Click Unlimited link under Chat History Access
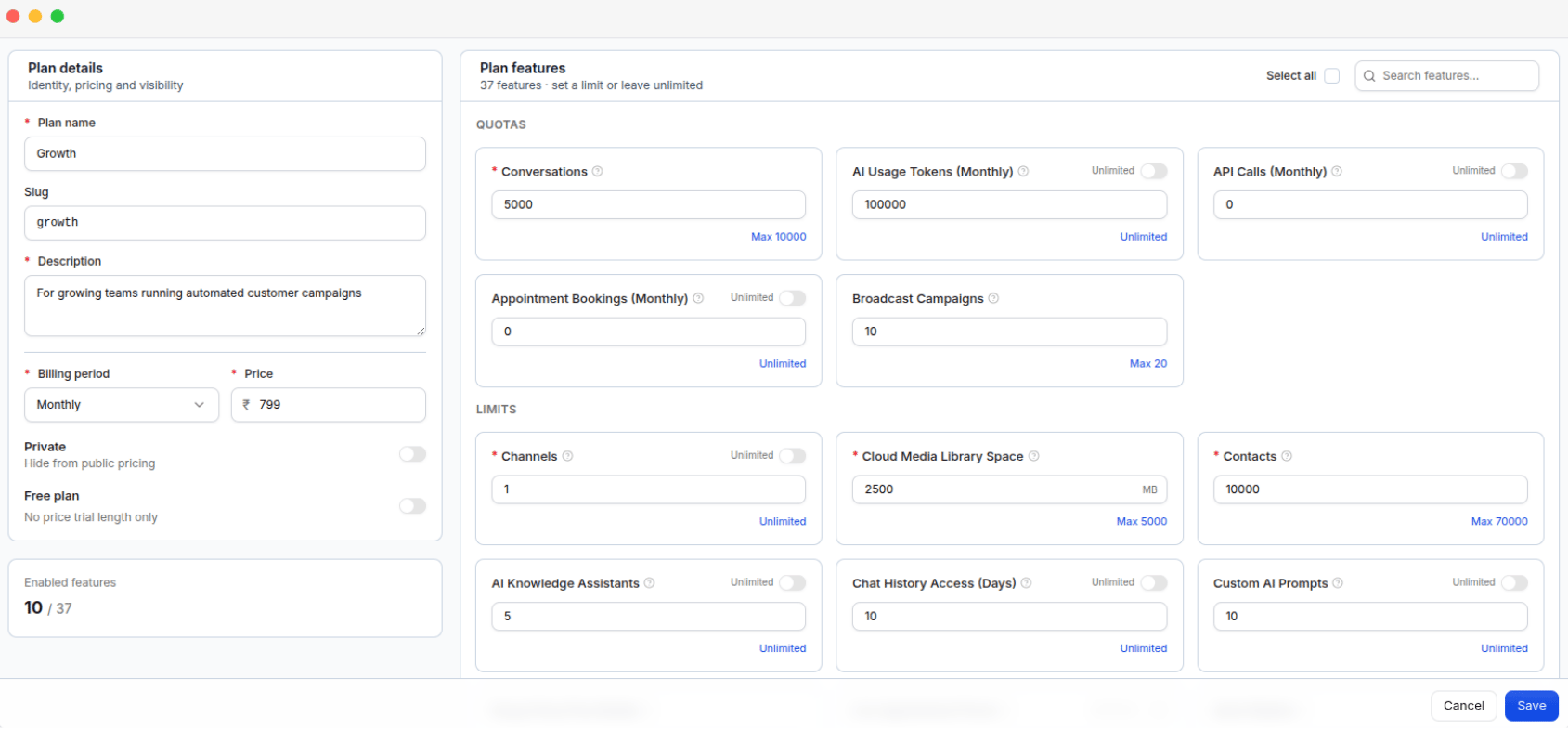Image resolution: width=1568 pixels, height=756 pixels. click(1144, 649)
